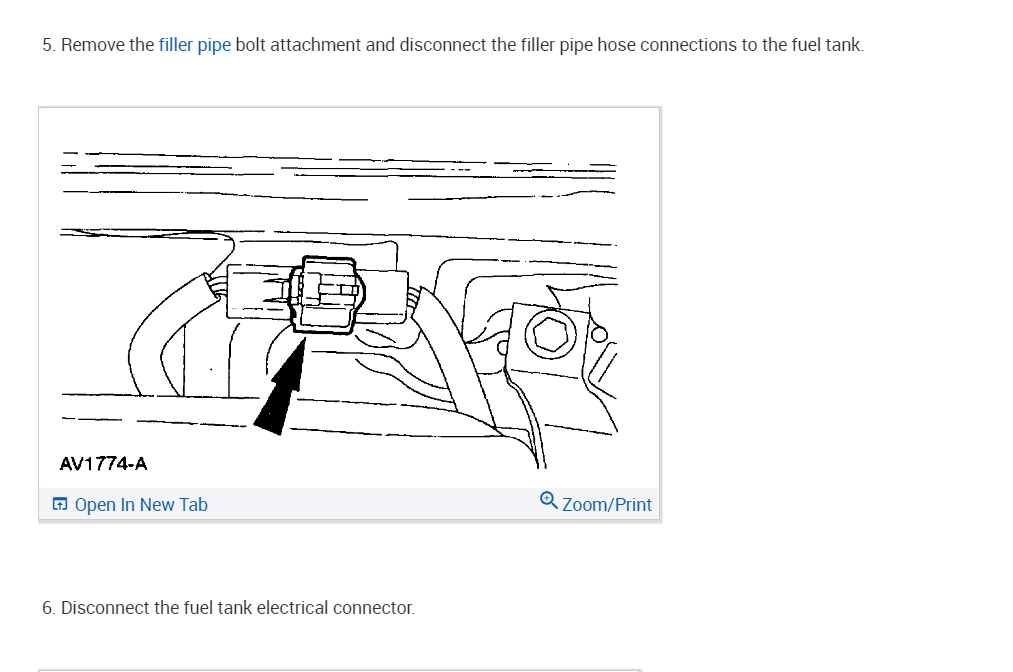Click the AV1774-A diagram label
This screenshot has width=1013, height=672.
click(x=103, y=464)
